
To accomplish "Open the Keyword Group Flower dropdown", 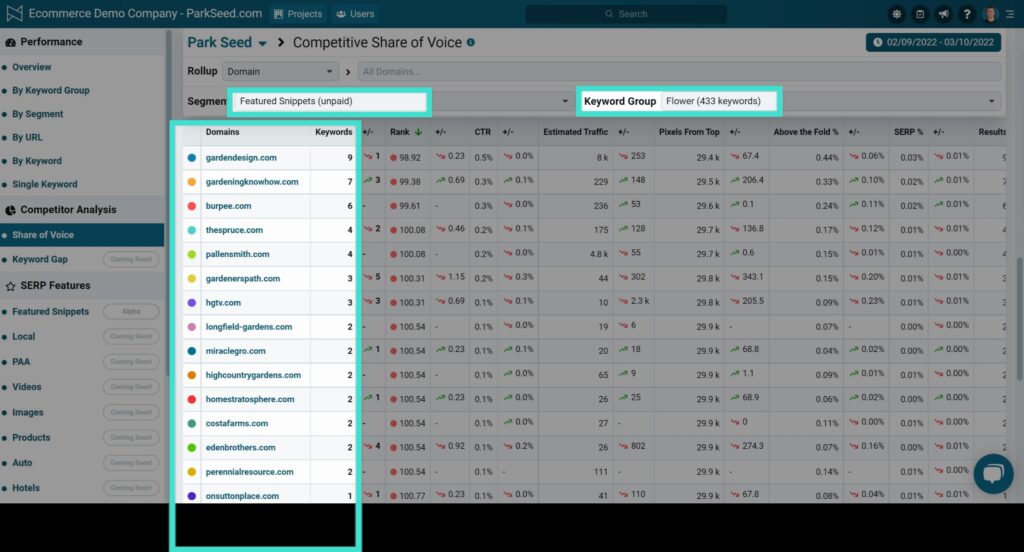I will pyautogui.click(x=831, y=101).
